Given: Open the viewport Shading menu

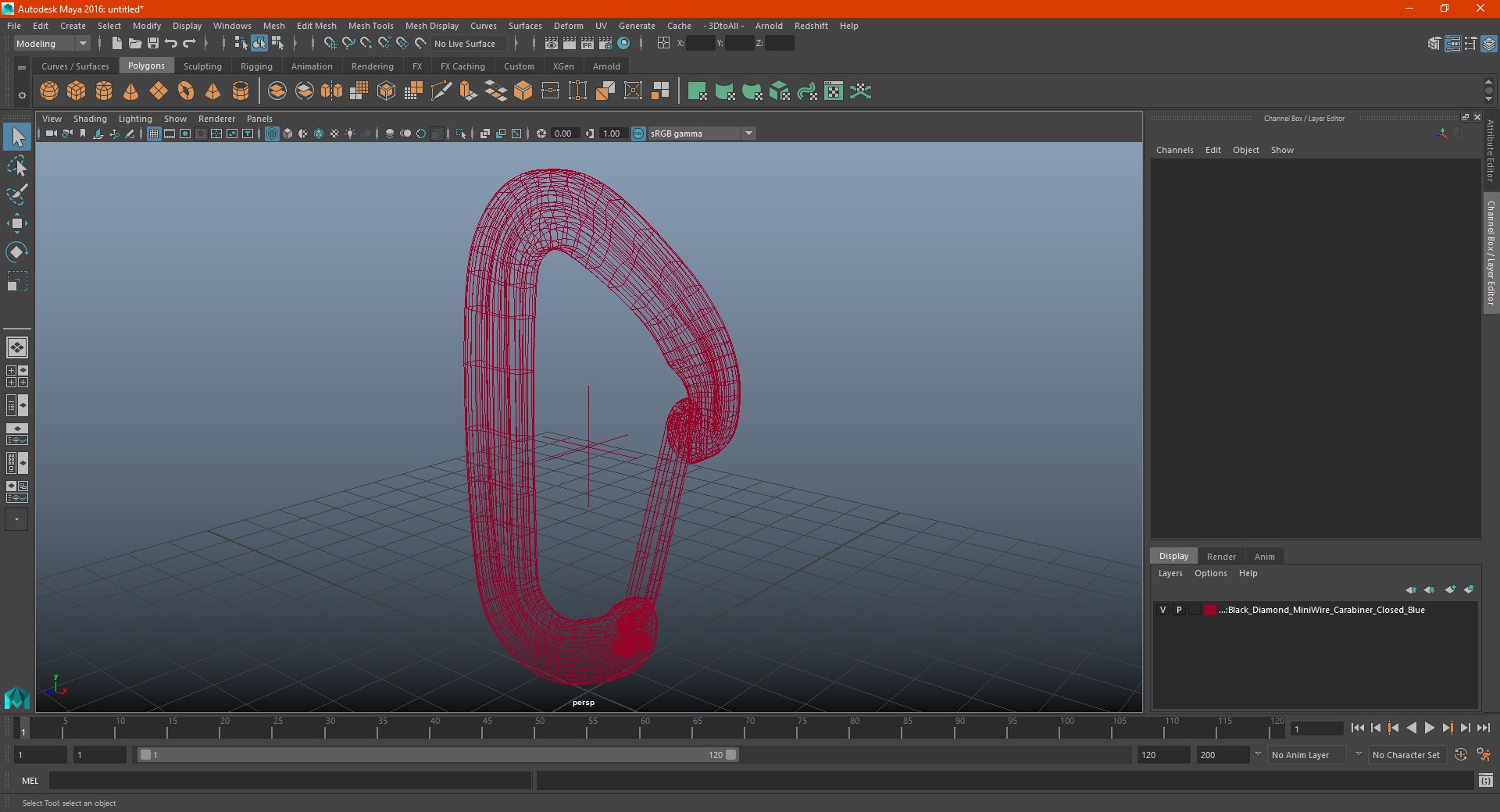Looking at the screenshot, I should (90, 119).
